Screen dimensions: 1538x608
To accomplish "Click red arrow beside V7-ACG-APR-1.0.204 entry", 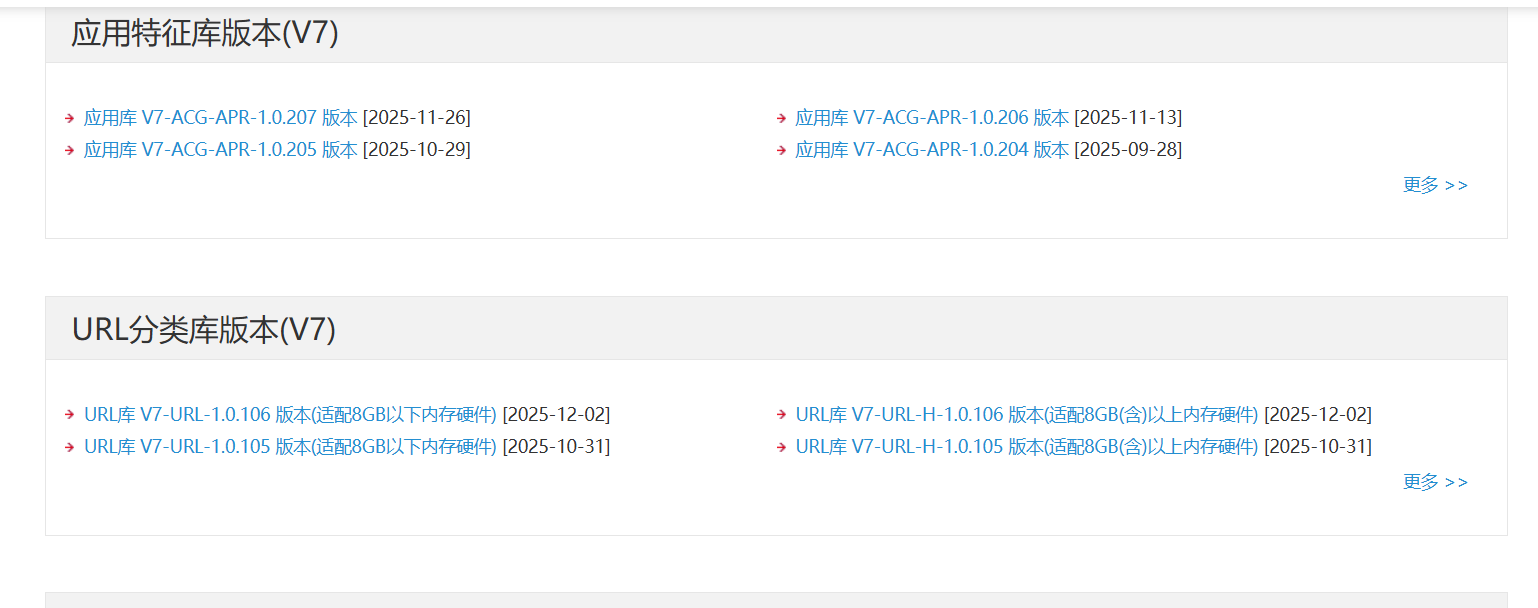I will (x=782, y=150).
